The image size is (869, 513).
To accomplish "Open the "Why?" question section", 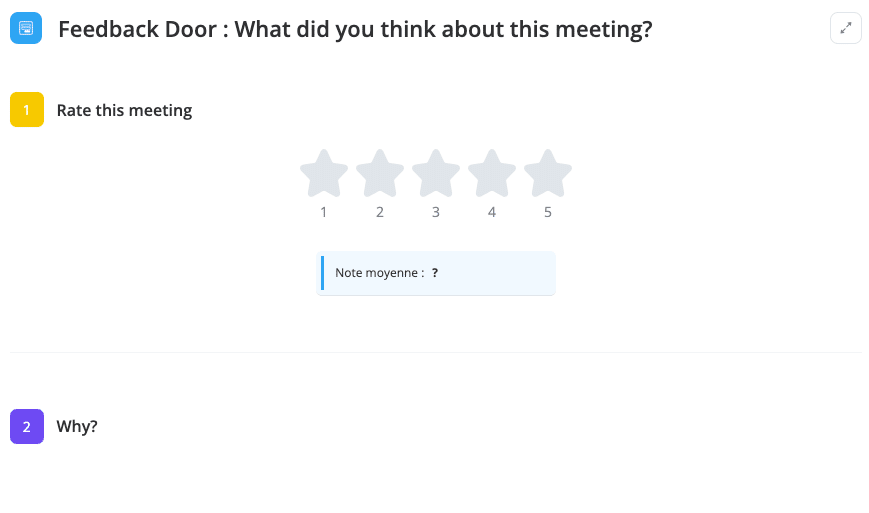I will 77,426.
